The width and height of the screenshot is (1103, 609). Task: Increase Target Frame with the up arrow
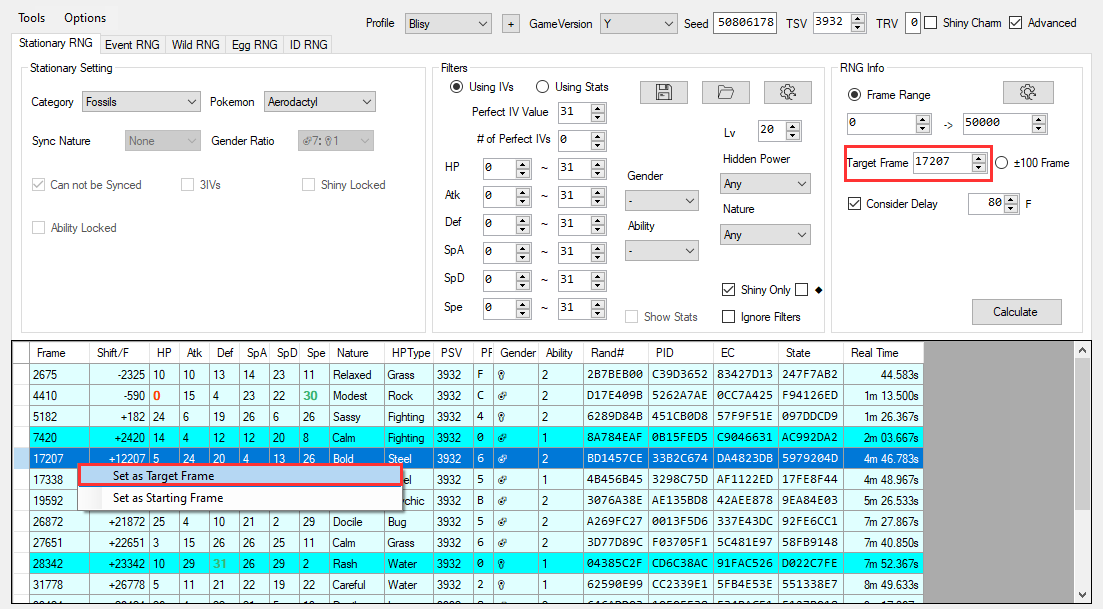[978, 158]
